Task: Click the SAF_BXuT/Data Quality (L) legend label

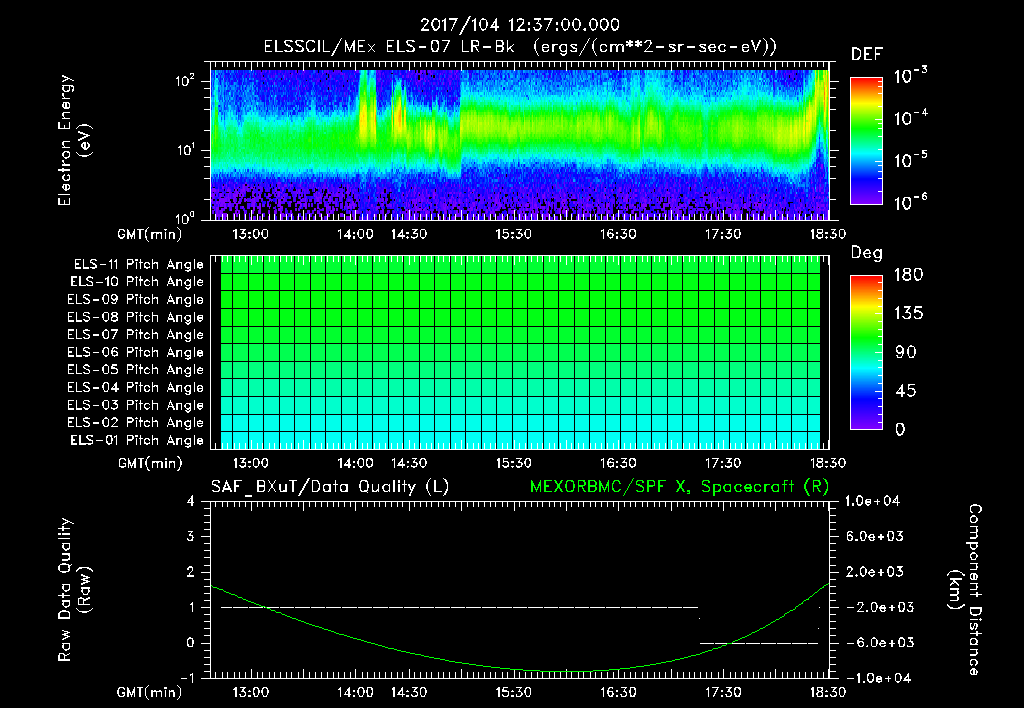Action: (328, 486)
